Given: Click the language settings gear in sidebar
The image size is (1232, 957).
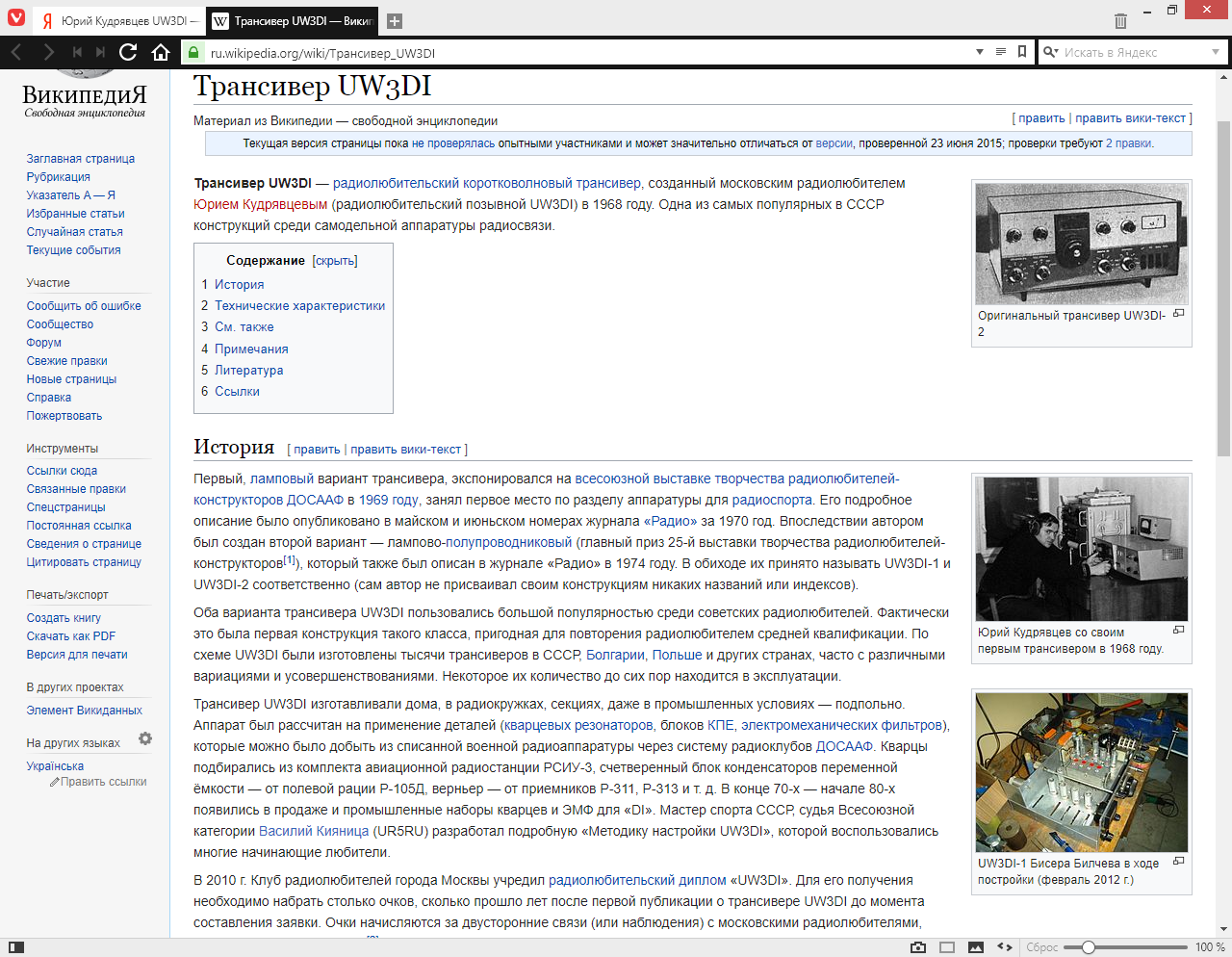Looking at the screenshot, I should [x=145, y=738].
